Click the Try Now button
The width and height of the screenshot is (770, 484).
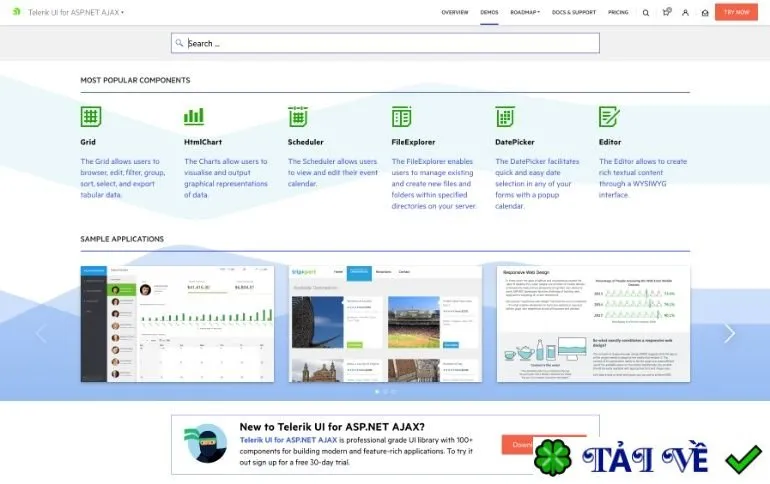point(736,12)
